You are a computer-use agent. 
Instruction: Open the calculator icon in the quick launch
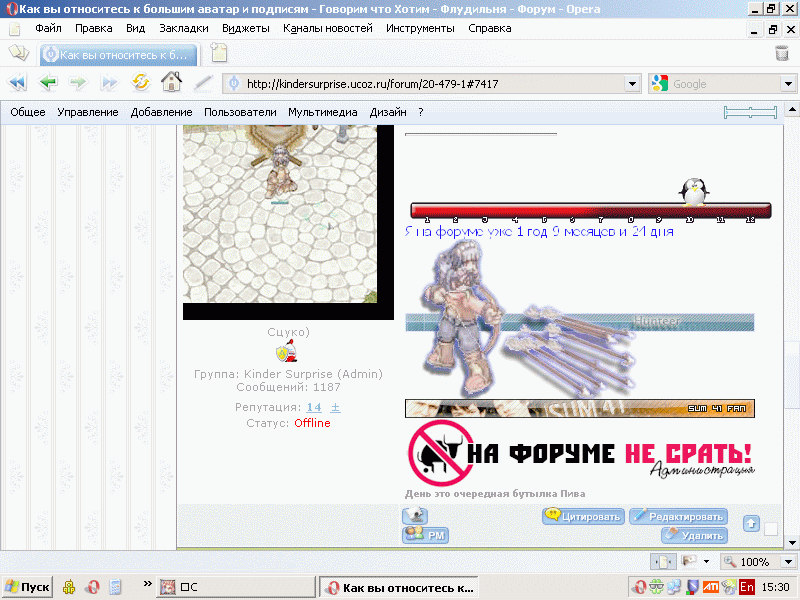click(x=115, y=587)
